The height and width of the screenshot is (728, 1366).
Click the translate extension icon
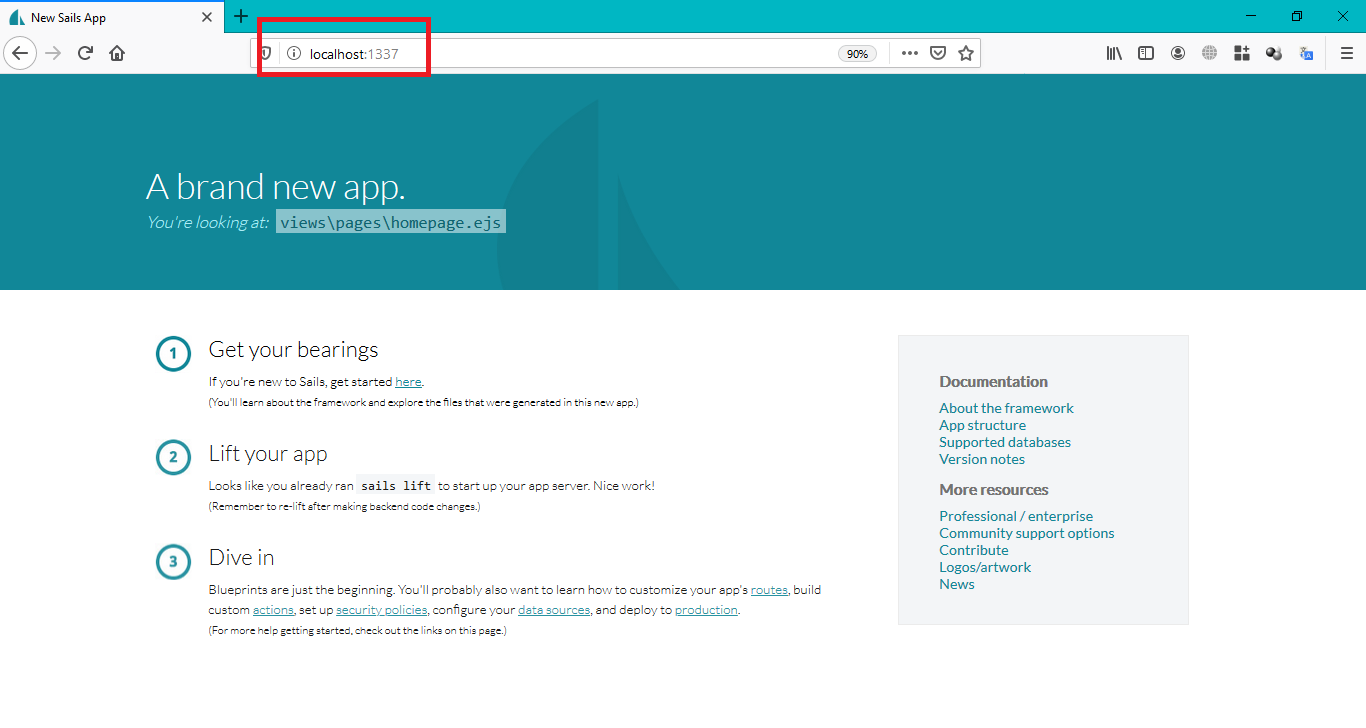1306,52
